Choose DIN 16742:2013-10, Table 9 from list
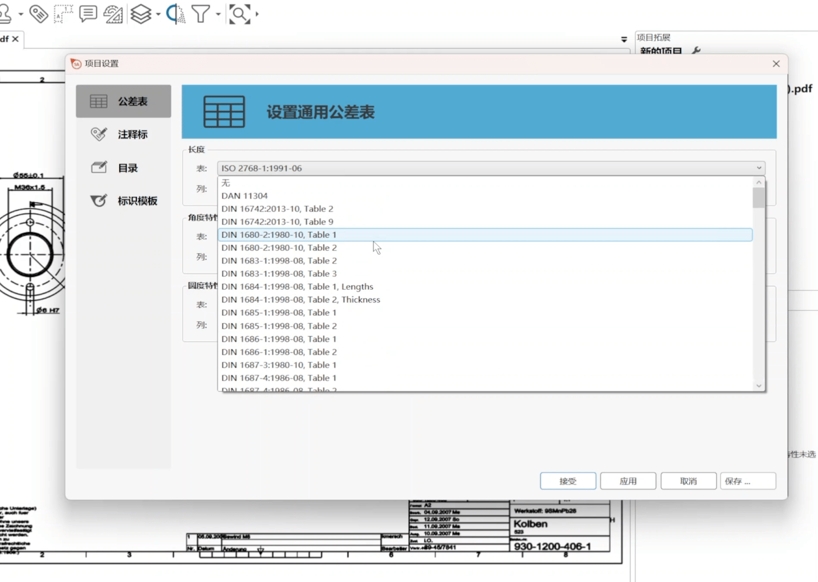The width and height of the screenshot is (818, 582). [277, 222]
